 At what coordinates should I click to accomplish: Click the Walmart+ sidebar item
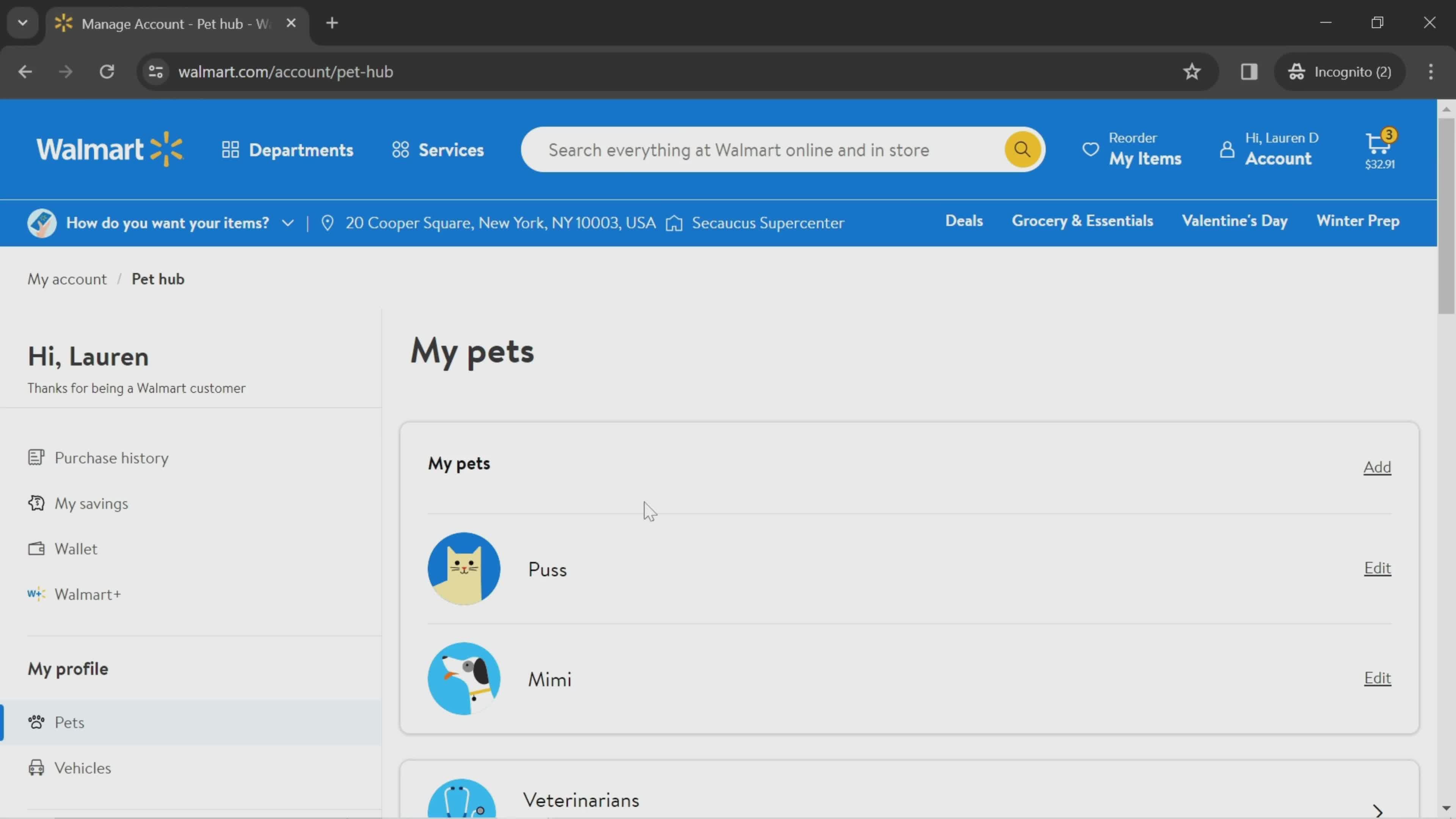(x=88, y=594)
